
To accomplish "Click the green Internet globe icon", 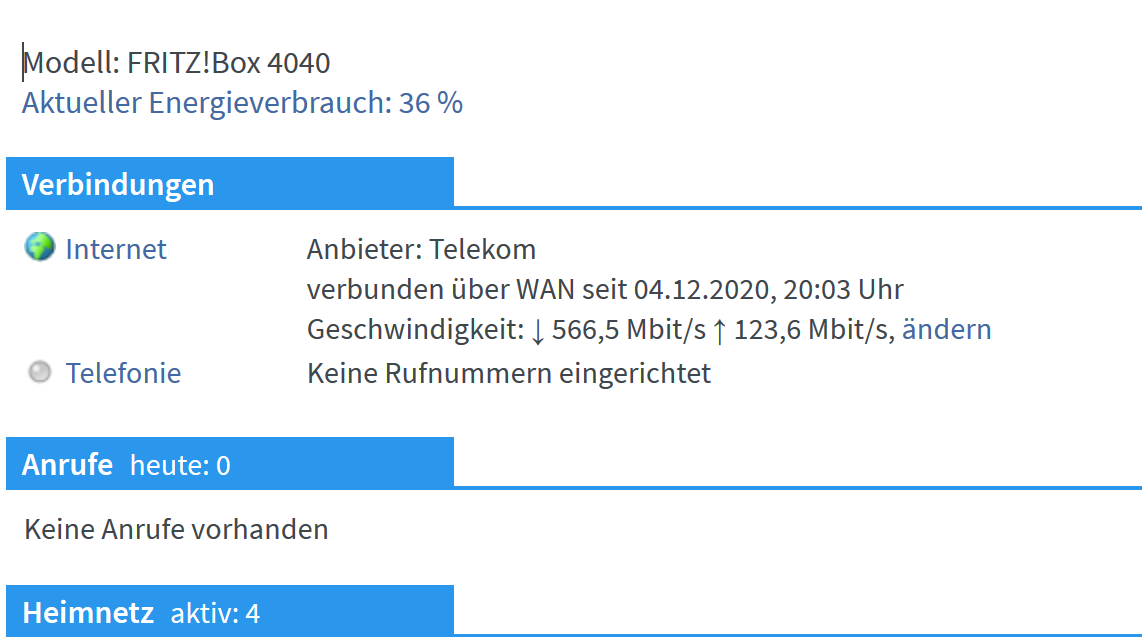I will [x=39, y=247].
